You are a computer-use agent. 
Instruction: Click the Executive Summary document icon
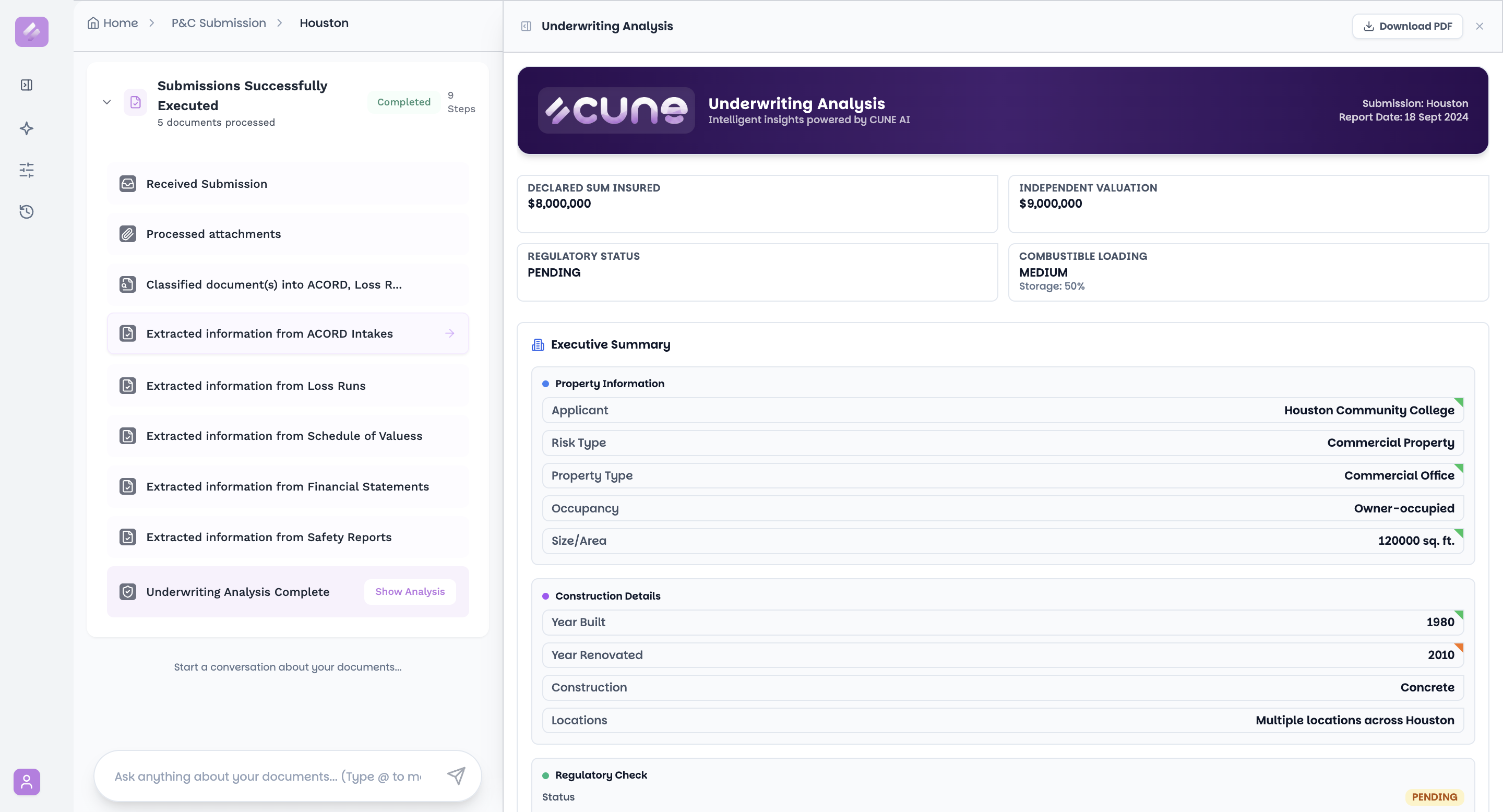click(x=538, y=344)
